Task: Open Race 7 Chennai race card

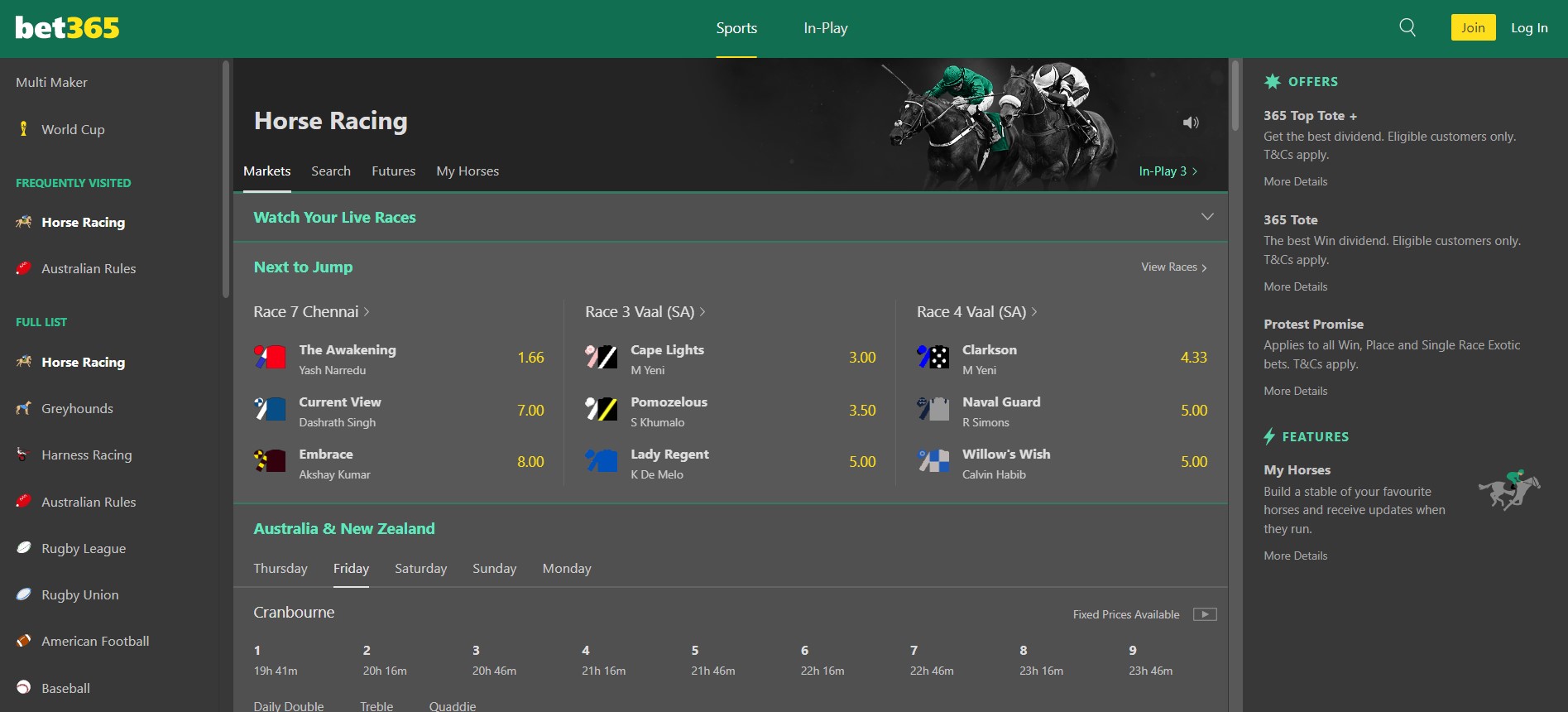Action: (x=311, y=312)
